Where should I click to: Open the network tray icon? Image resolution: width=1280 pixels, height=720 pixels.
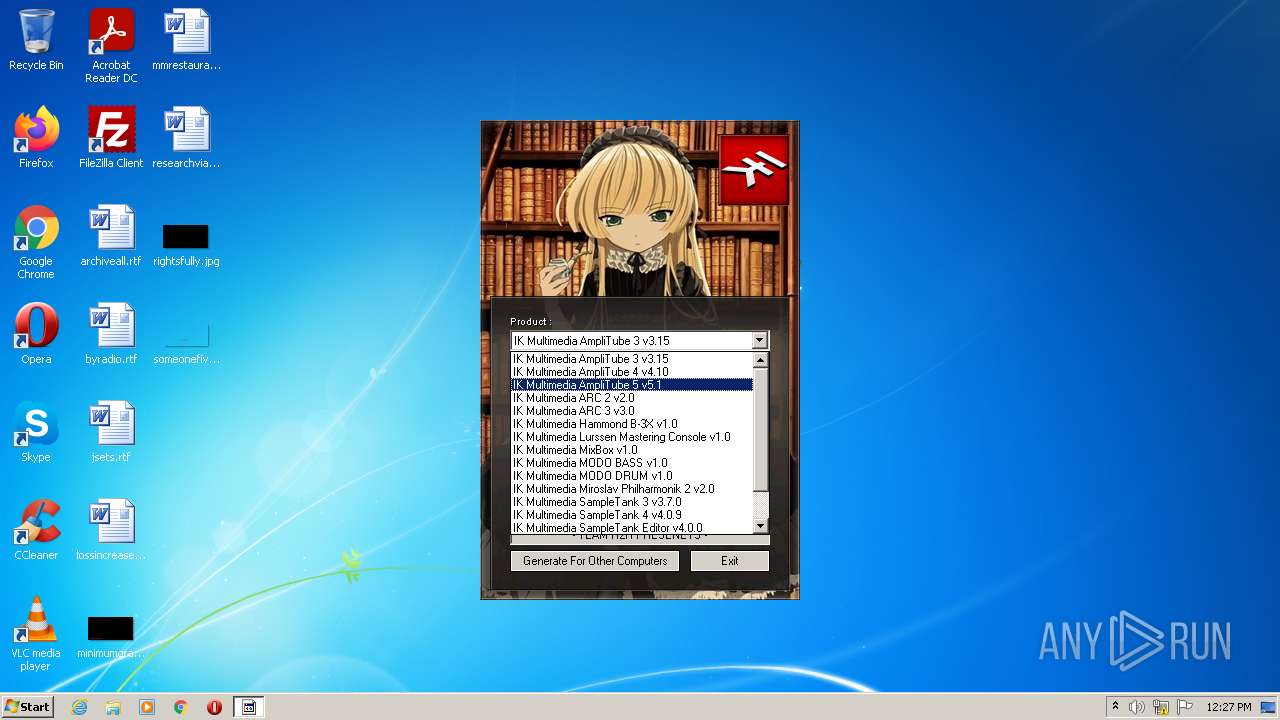pos(1161,707)
